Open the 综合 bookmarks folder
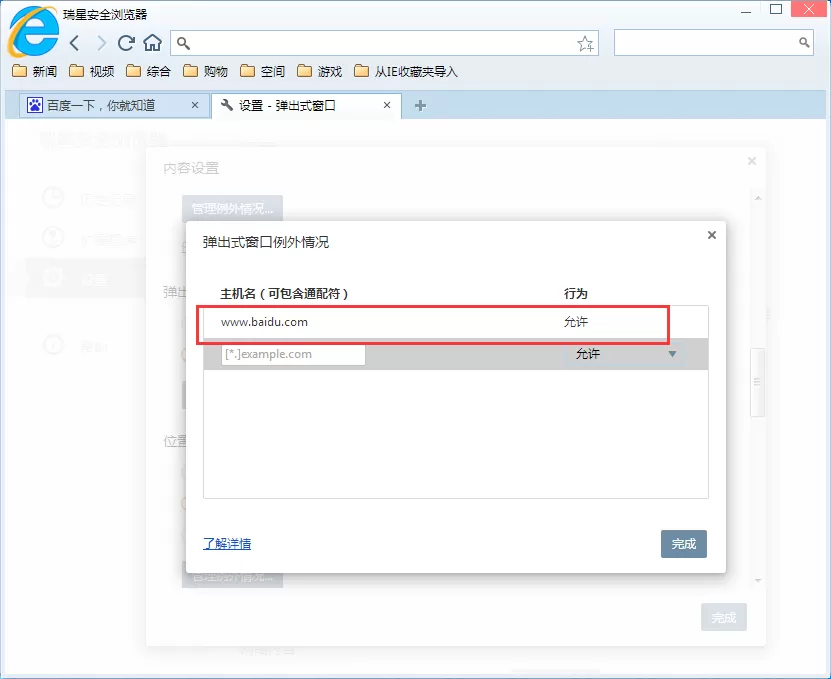The width and height of the screenshot is (831, 679). pos(148,71)
